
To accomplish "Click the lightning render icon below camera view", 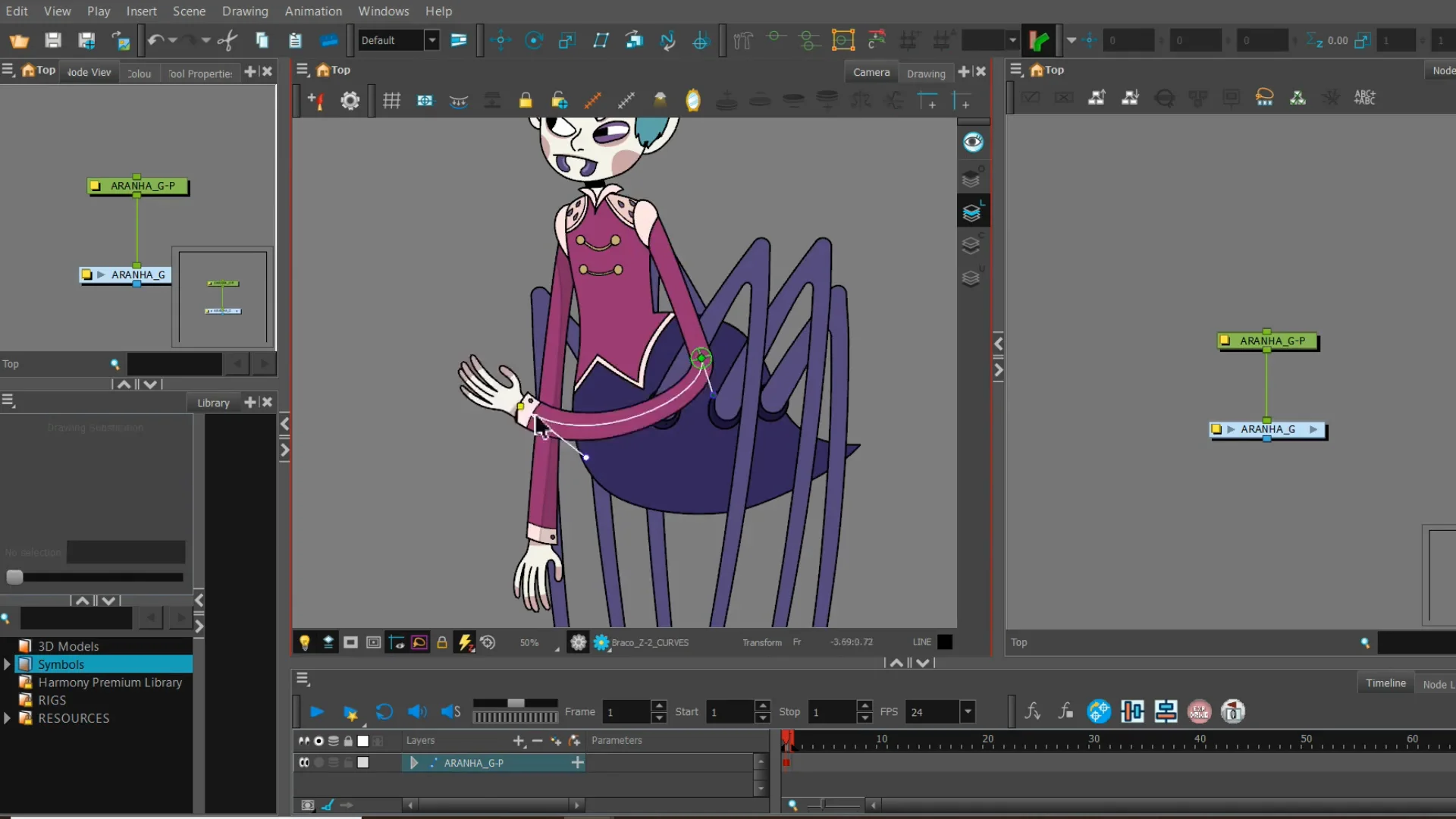I will pos(465,642).
